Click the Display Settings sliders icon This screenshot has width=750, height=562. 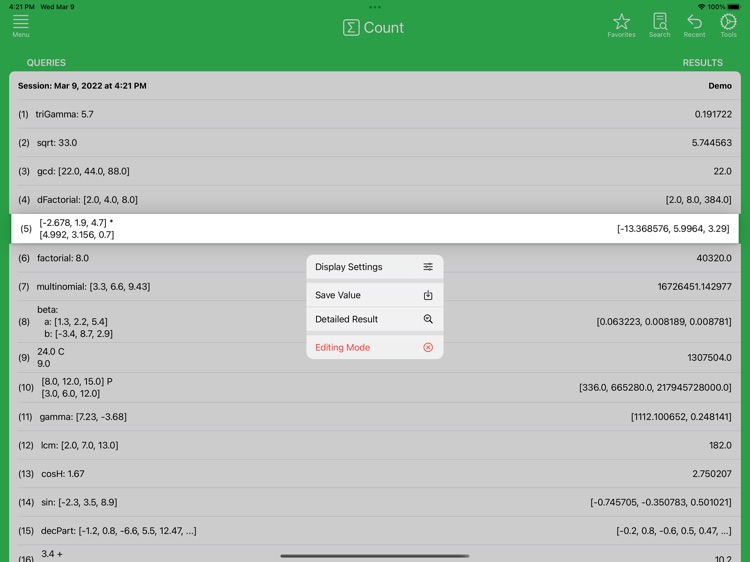click(428, 267)
